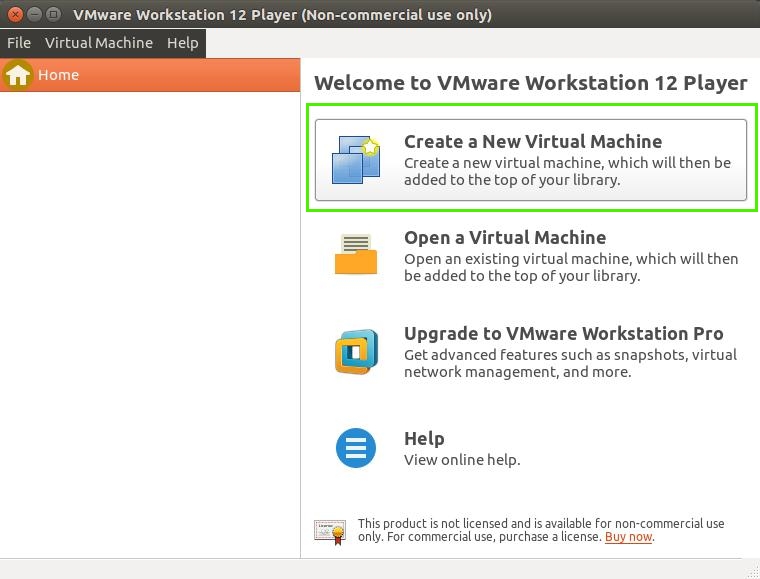
Task: Close the VMware Player window
Action: pos(16,15)
